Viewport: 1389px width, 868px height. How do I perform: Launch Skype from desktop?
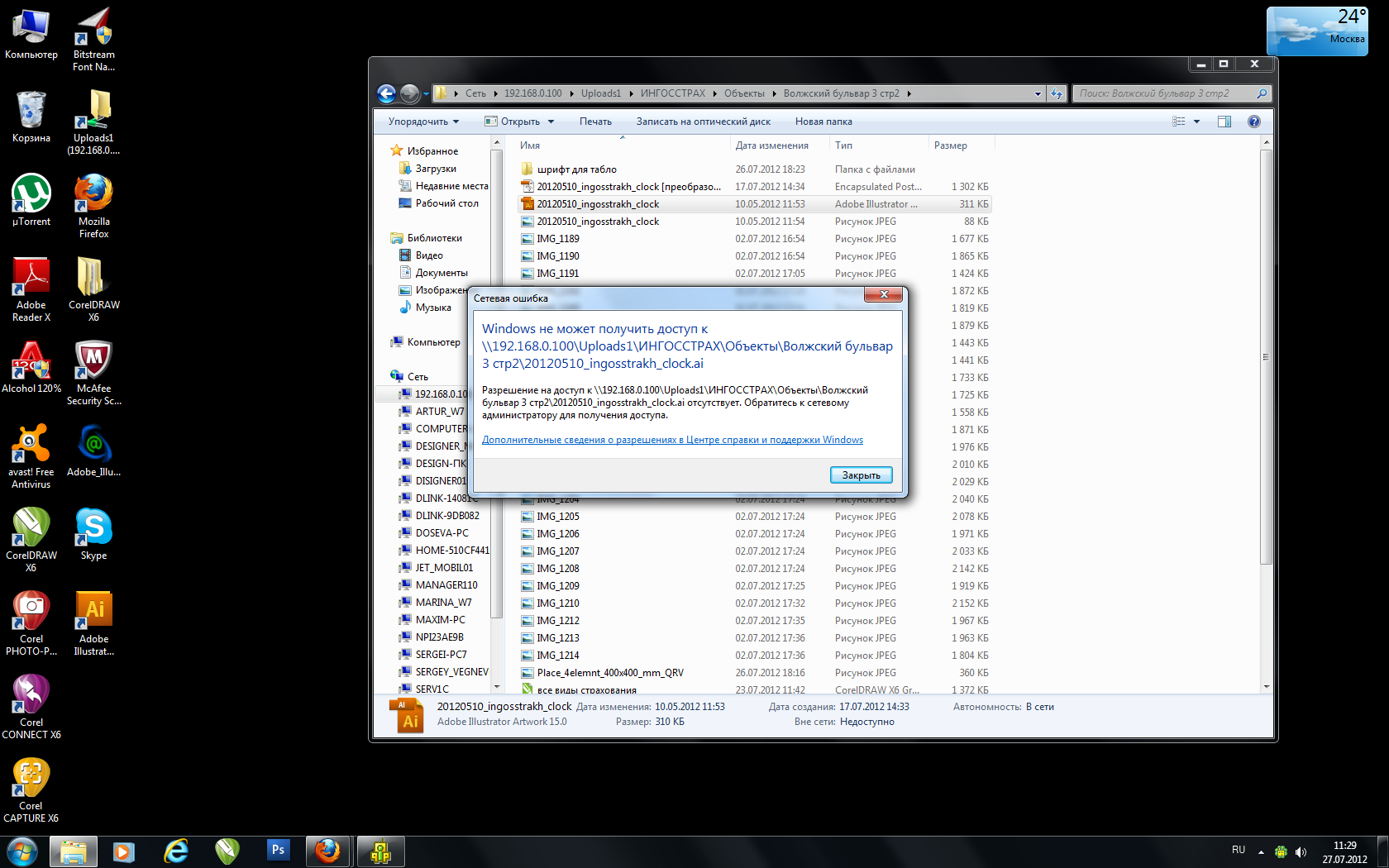point(93,534)
